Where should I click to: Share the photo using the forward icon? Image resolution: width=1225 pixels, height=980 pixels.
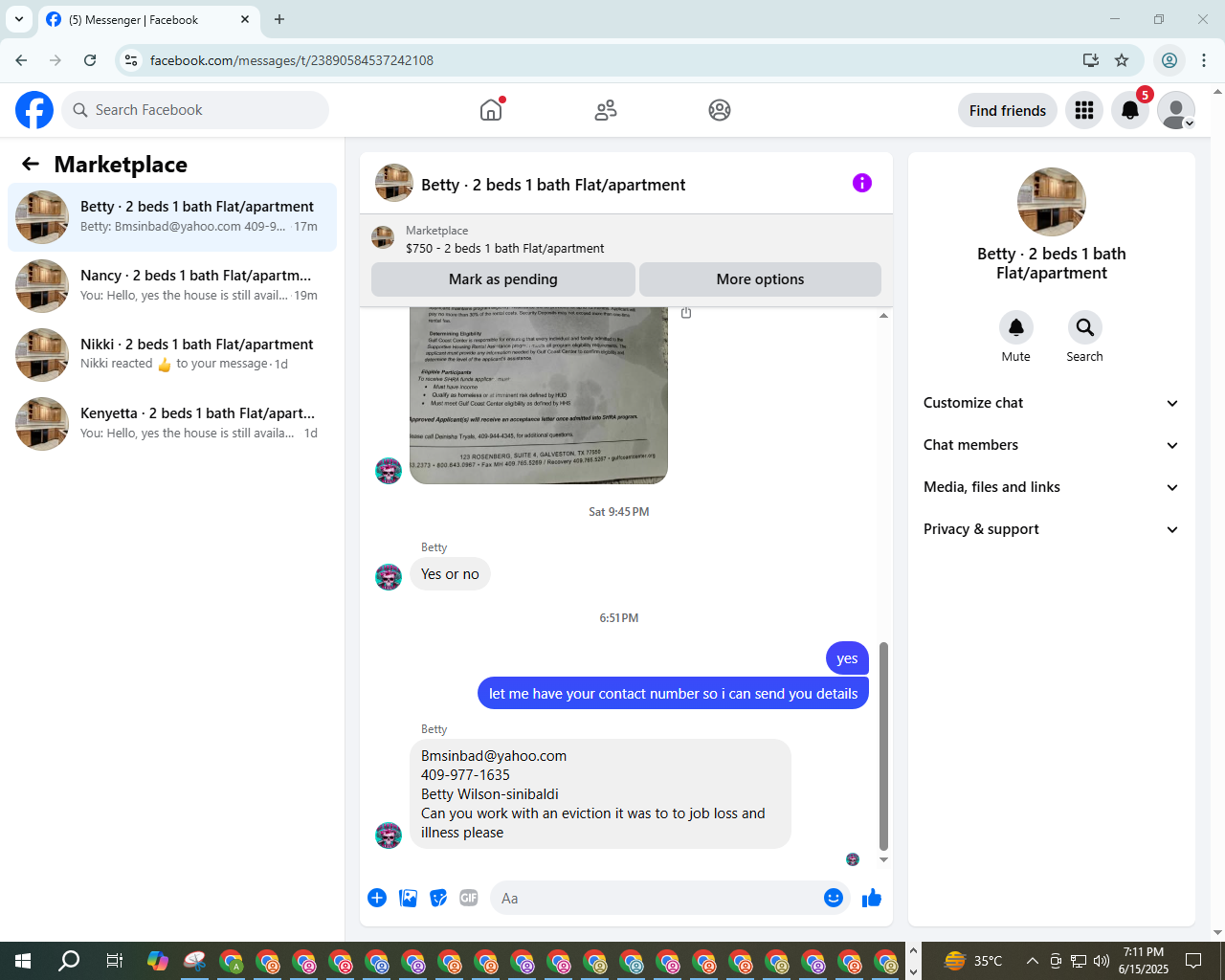click(x=686, y=313)
